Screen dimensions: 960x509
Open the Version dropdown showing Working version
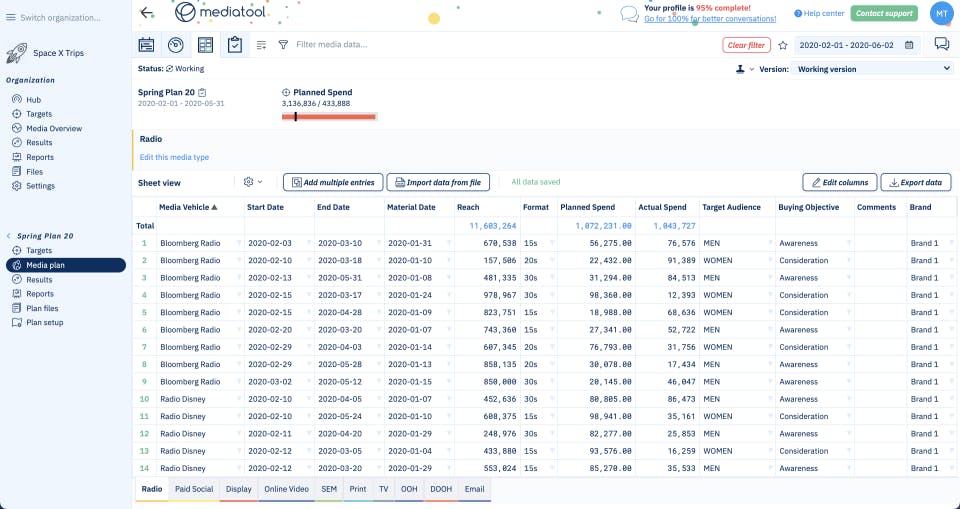[873, 69]
